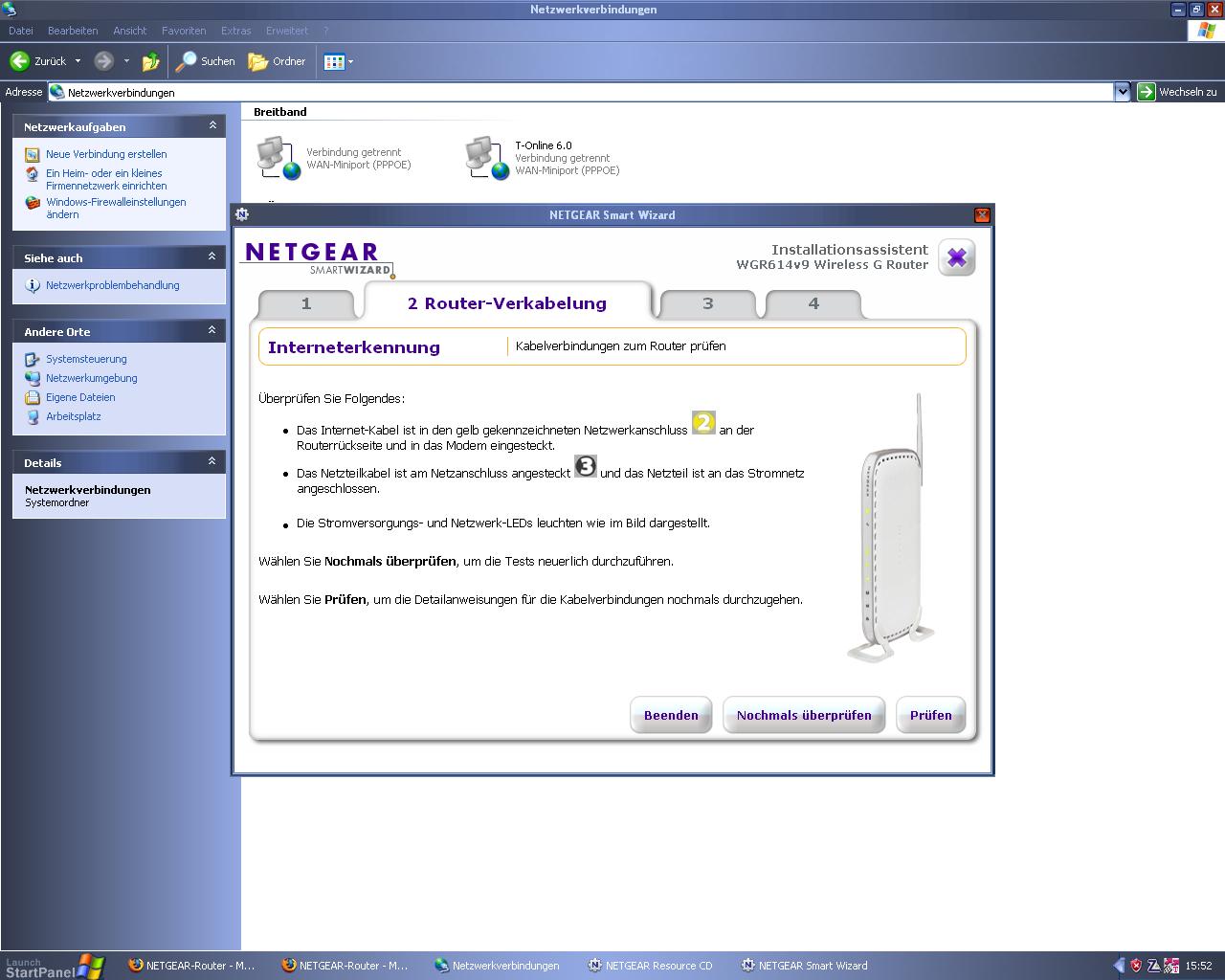Switch to wizard tab 1
This screenshot has width=1225, height=980.
[306, 303]
